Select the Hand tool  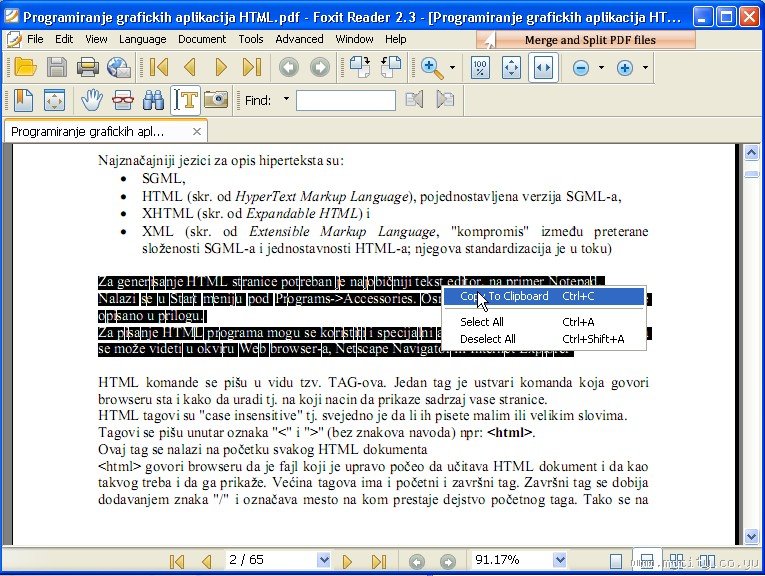[x=92, y=100]
